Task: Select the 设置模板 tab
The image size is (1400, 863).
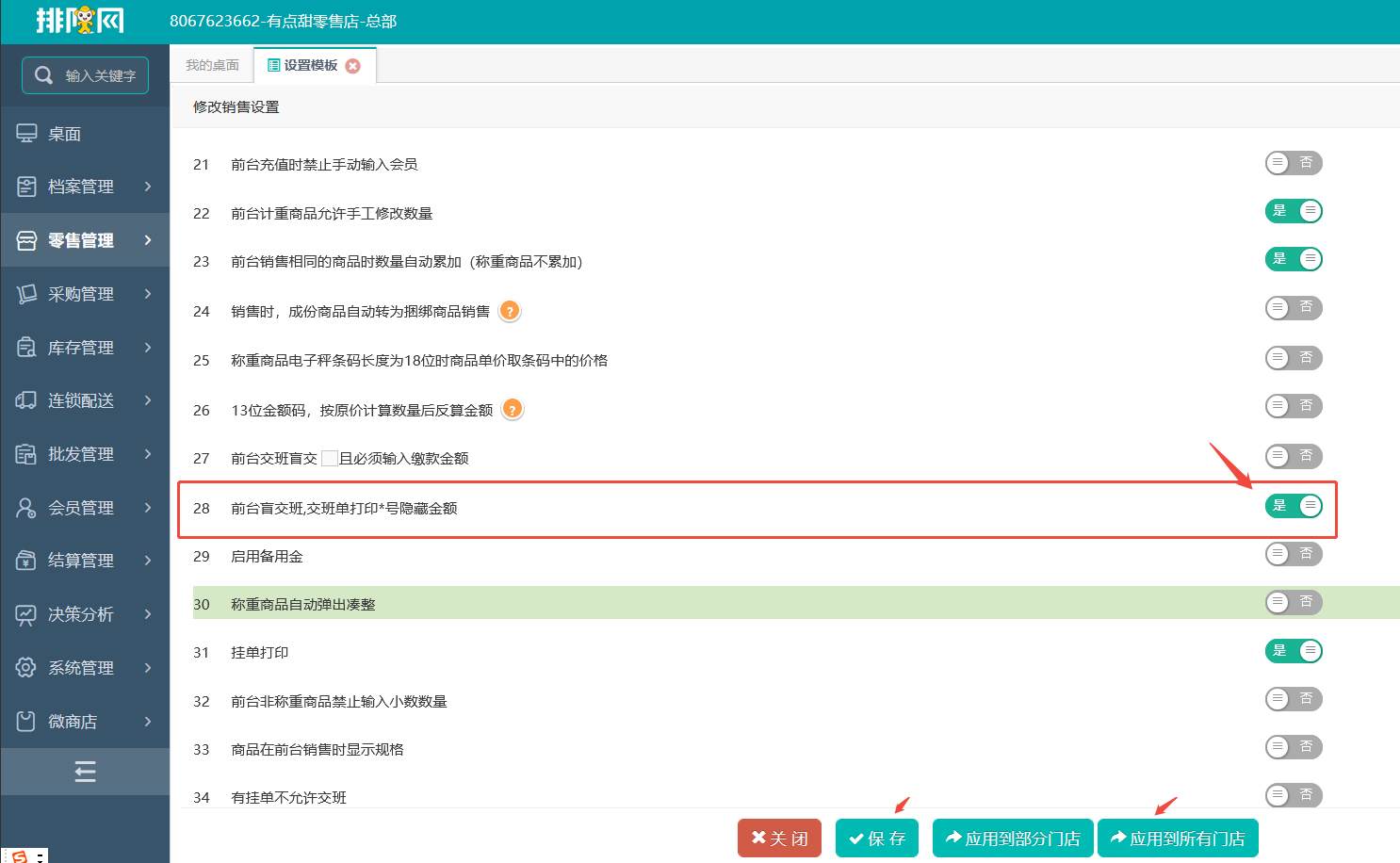Action: click(x=315, y=65)
